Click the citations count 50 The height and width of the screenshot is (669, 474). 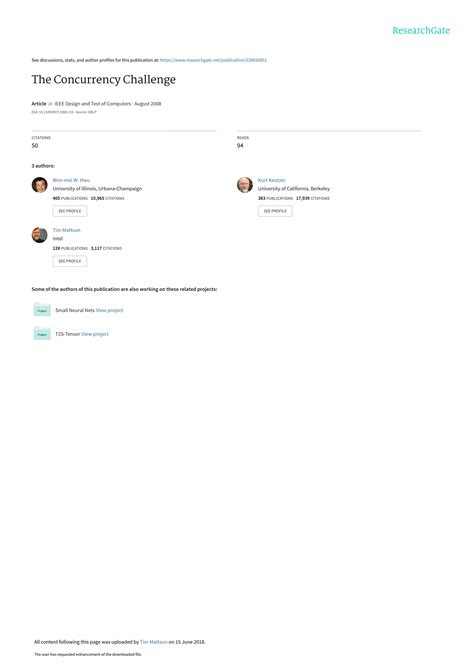(x=35, y=145)
